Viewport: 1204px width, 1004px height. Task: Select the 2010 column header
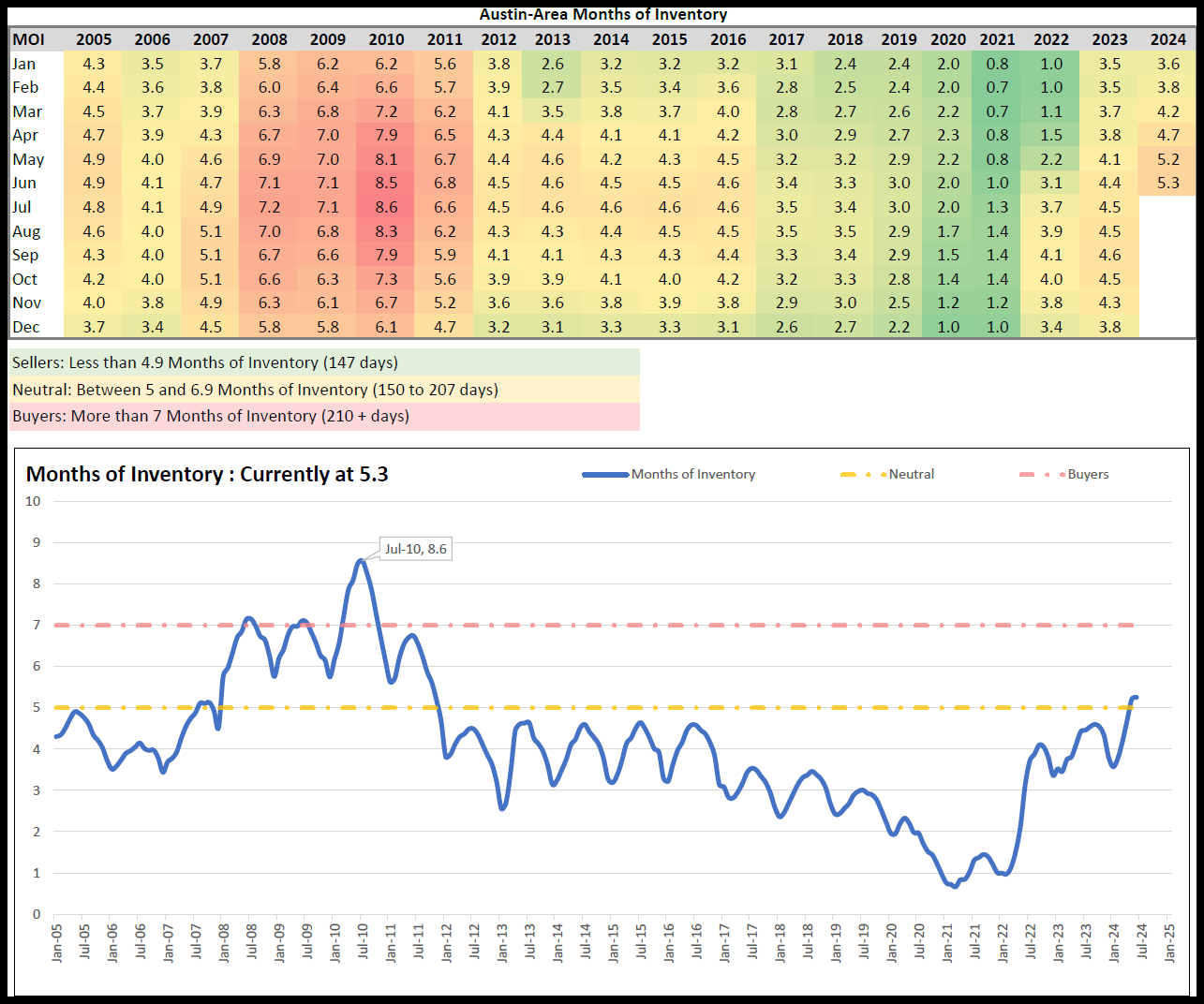point(386,39)
